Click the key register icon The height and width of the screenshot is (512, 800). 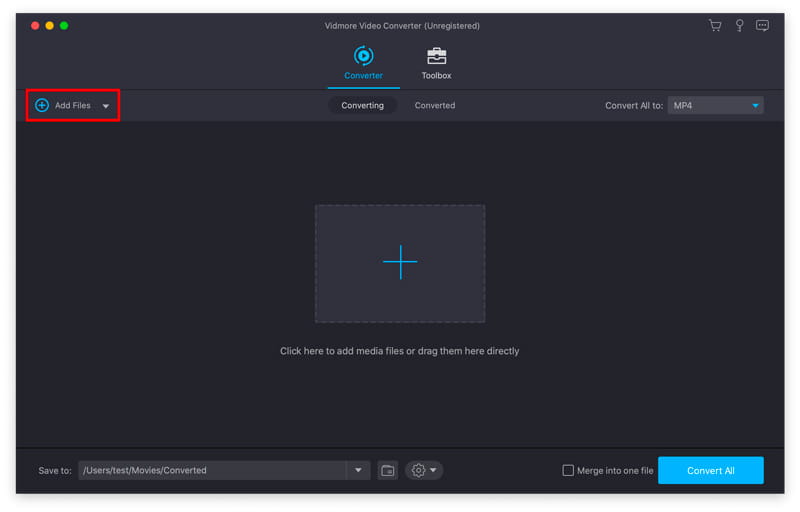tap(740, 25)
